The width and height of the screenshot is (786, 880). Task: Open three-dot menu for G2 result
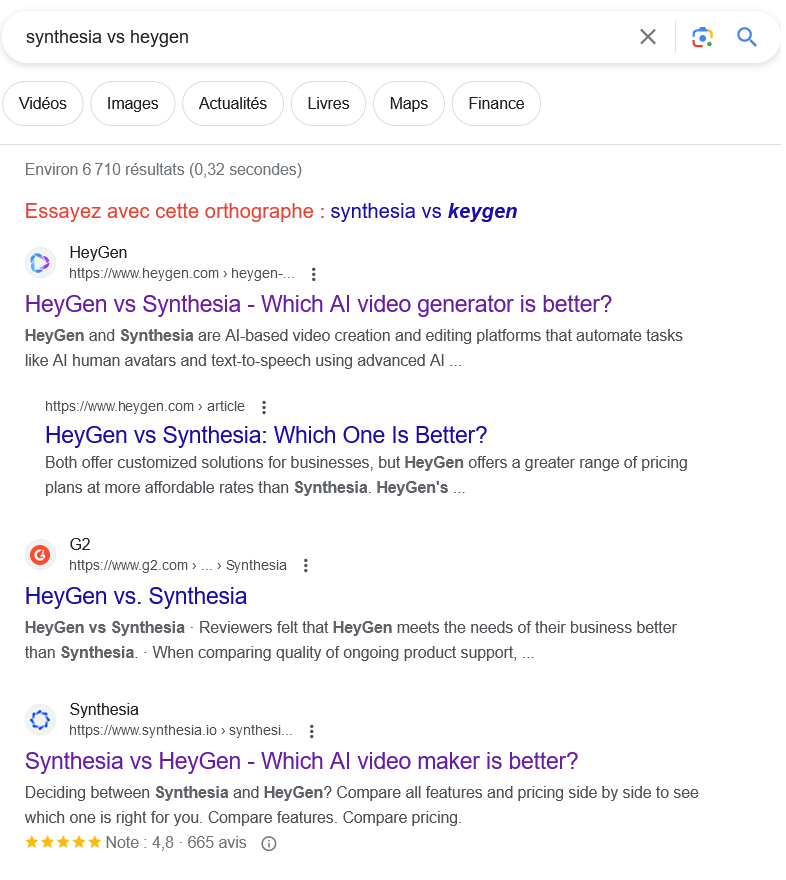click(306, 565)
